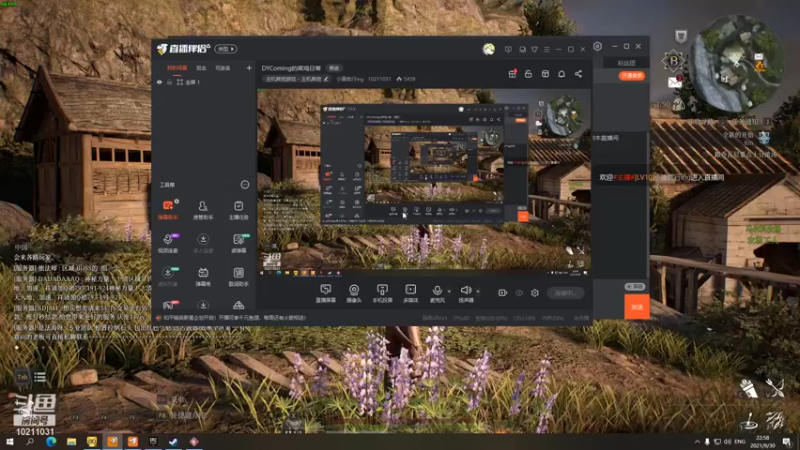Click the share icon in room header
The width and height of the screenshot is (800, 450).
pyautogui.click(x=578, y=74)
